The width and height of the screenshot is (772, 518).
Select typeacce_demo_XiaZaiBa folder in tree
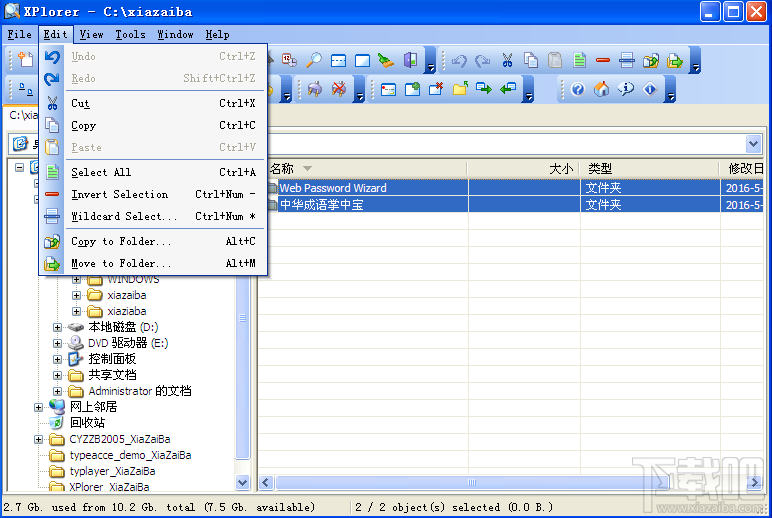[130, 455]
